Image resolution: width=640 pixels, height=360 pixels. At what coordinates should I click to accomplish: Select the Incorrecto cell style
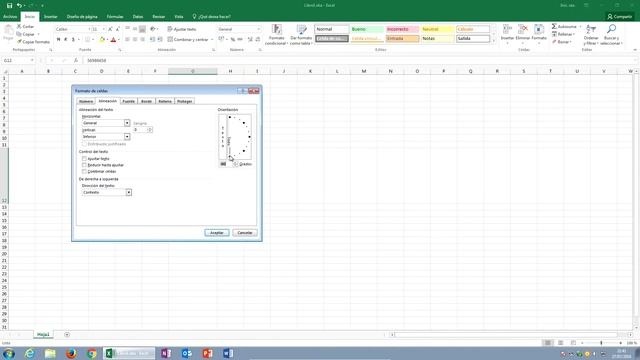(x=402, y=29)
